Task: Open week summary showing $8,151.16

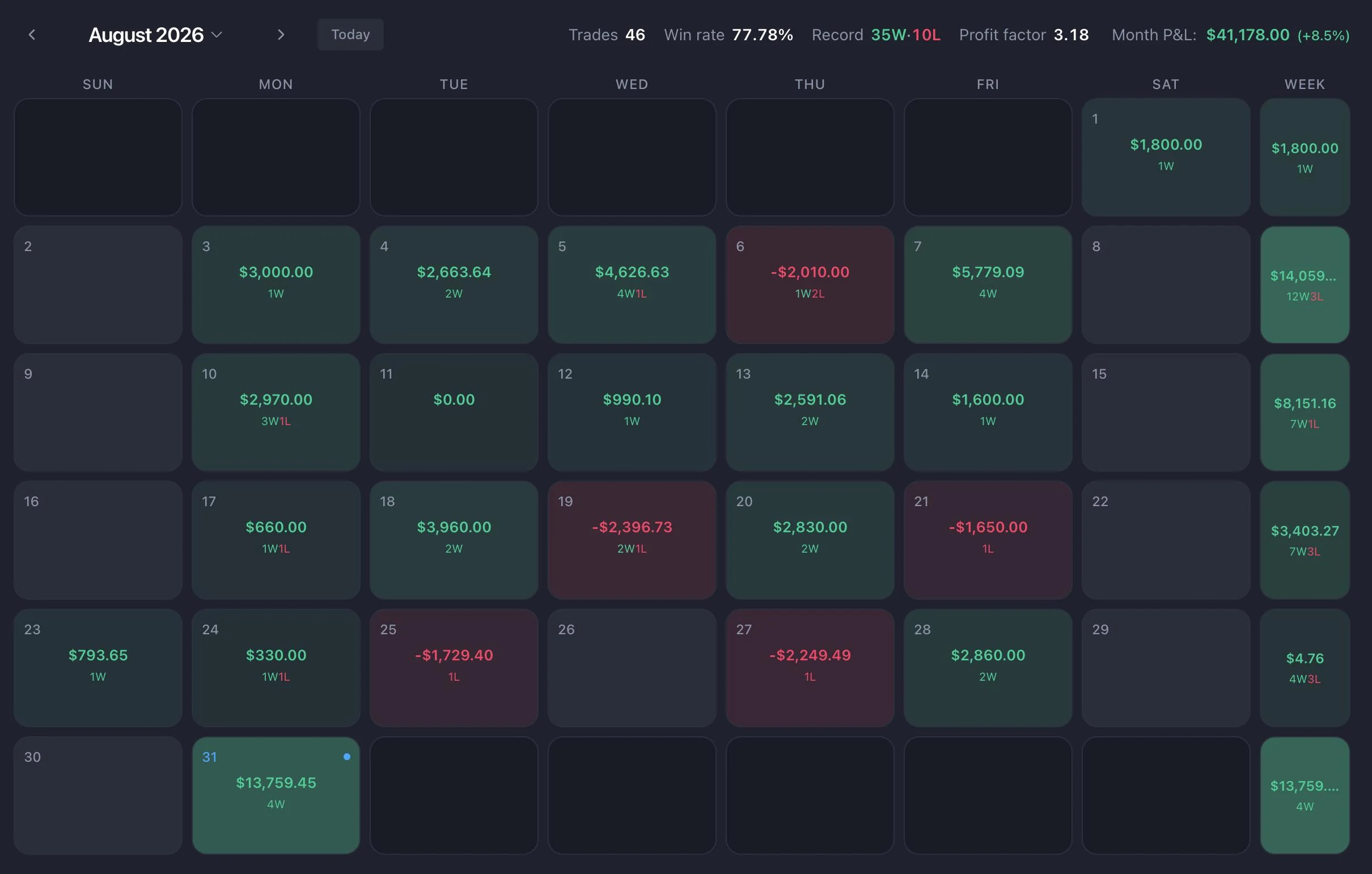Action: coord(1305,413)
